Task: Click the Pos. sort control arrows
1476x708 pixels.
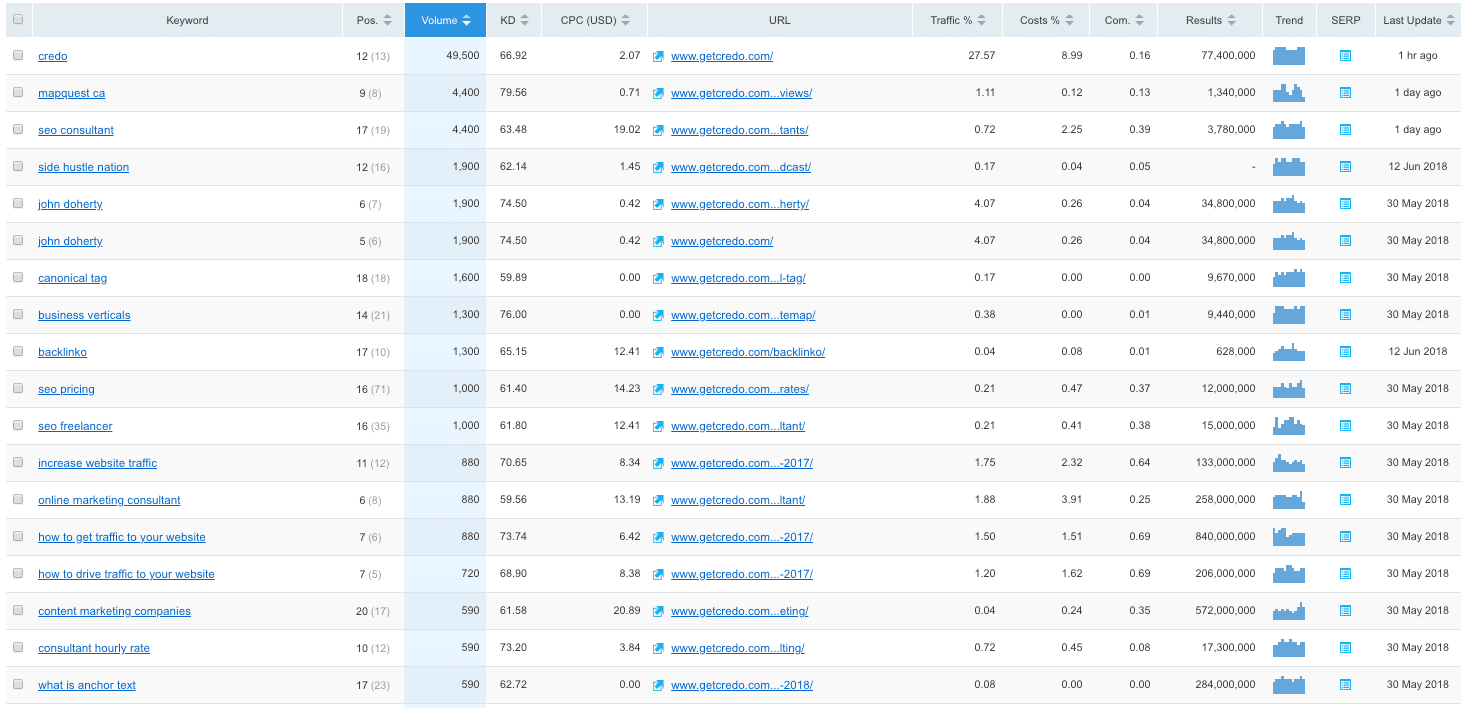Action: (387, 19)
